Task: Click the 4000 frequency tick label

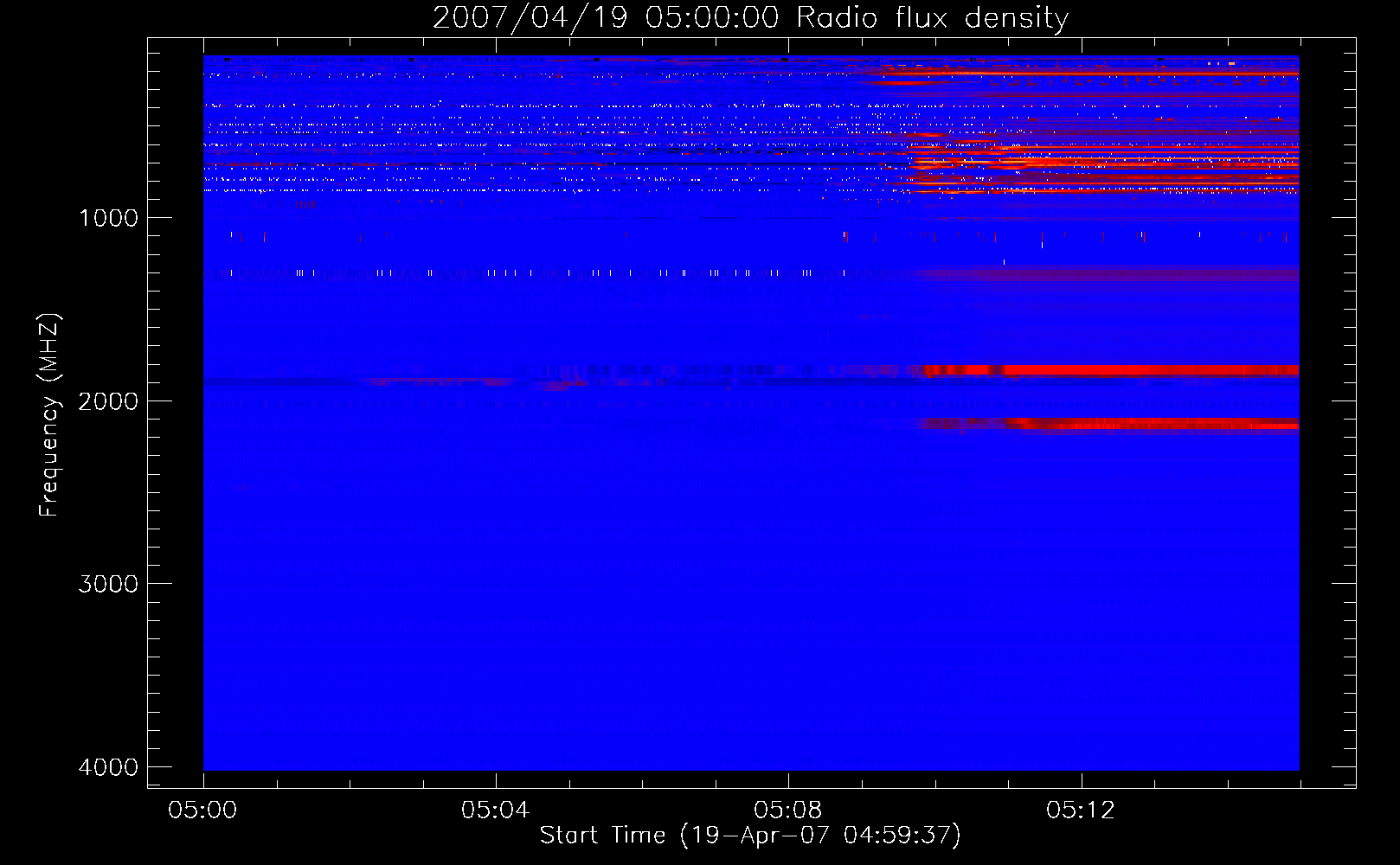Action: (x=108, y=767)
